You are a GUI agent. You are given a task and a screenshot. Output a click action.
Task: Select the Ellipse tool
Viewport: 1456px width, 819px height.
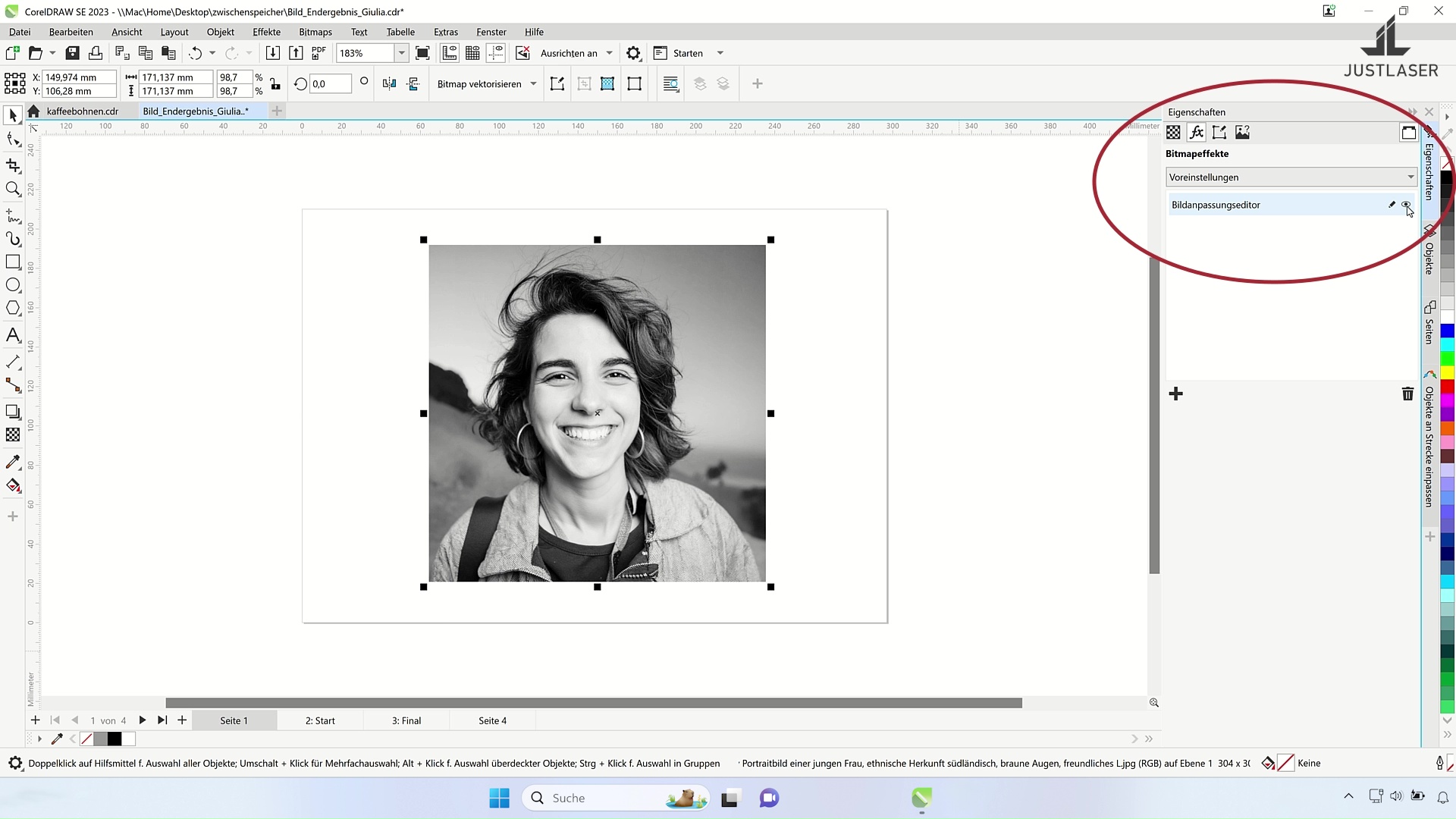tap(13, 285)
